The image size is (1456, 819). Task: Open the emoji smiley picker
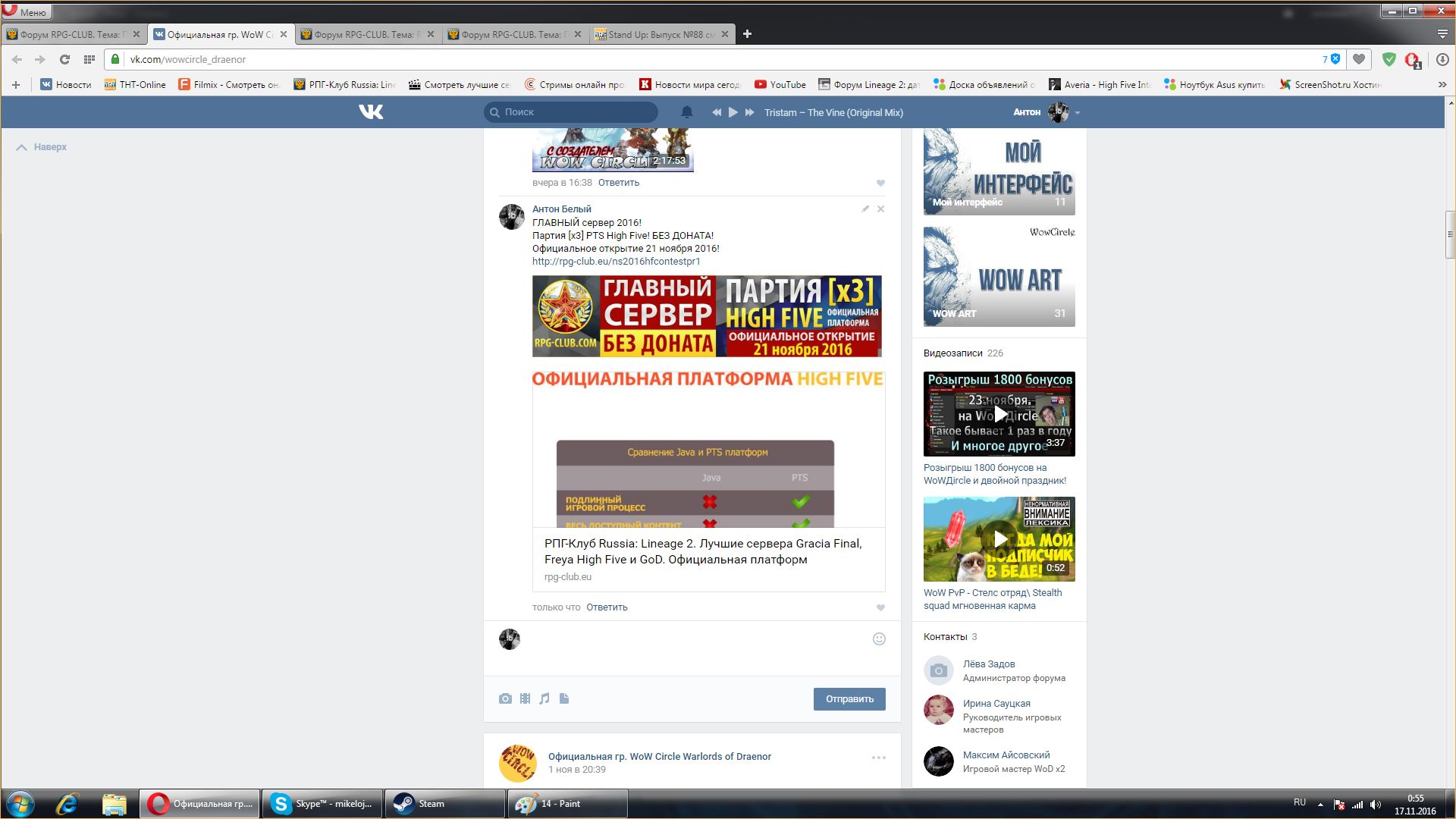[x=879, y=639]
